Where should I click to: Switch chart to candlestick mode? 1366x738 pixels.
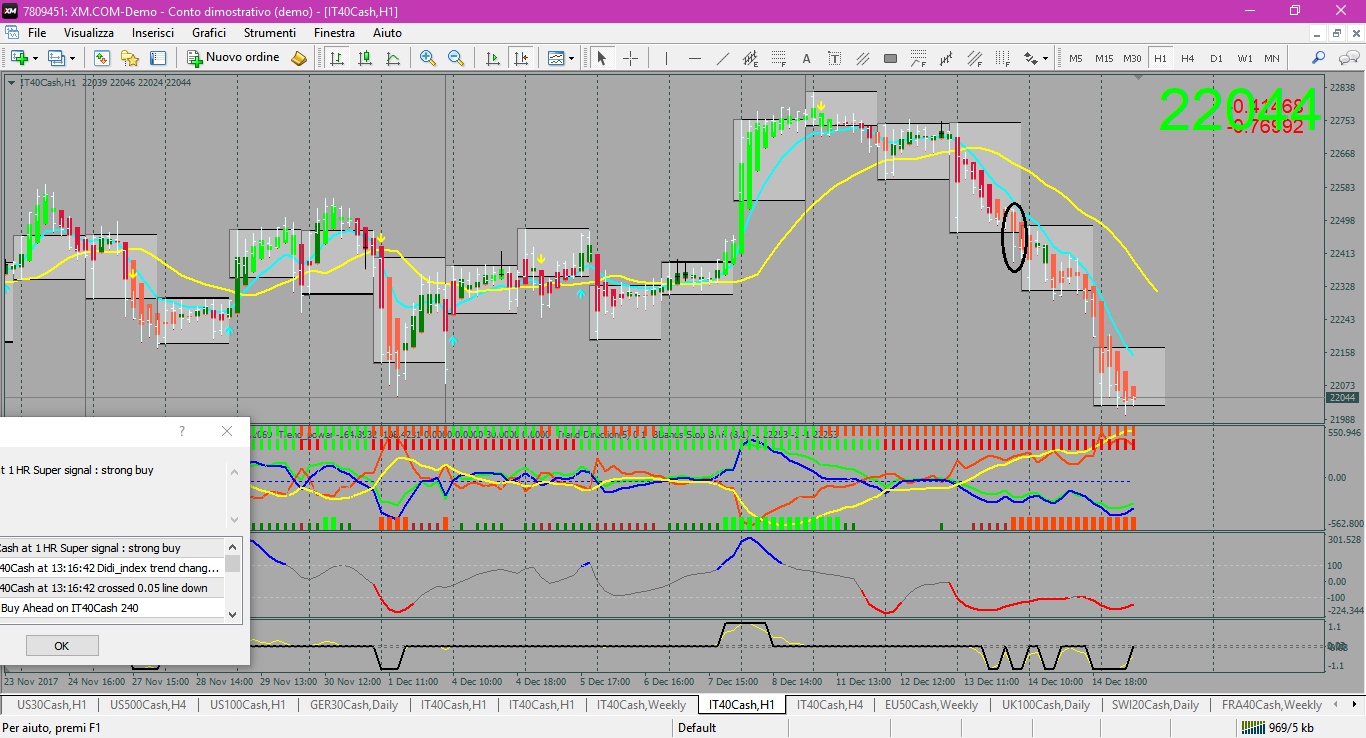pyautogui.click(x=365, y=58)
